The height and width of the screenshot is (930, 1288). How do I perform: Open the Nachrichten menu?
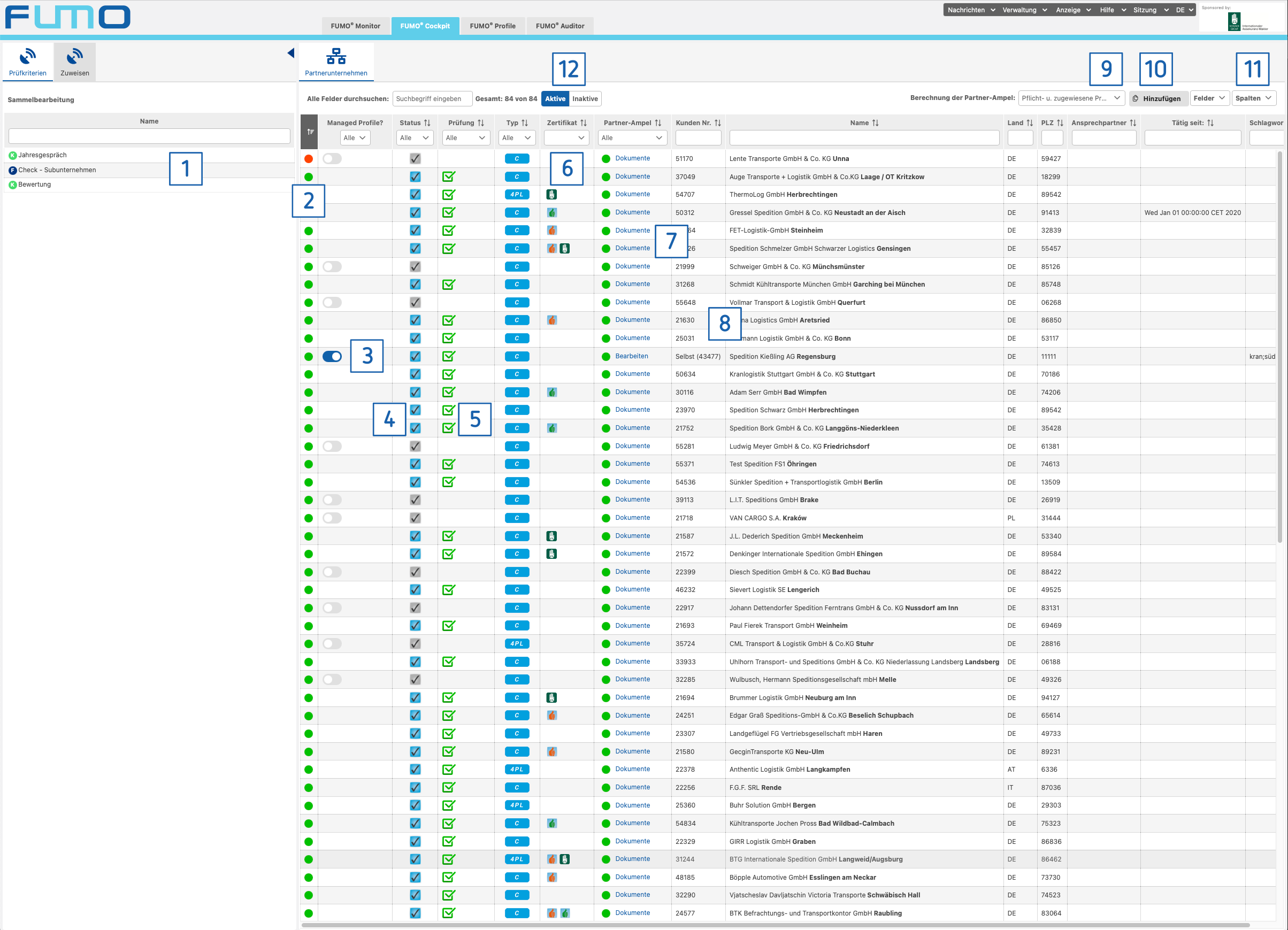pos(971,10)
